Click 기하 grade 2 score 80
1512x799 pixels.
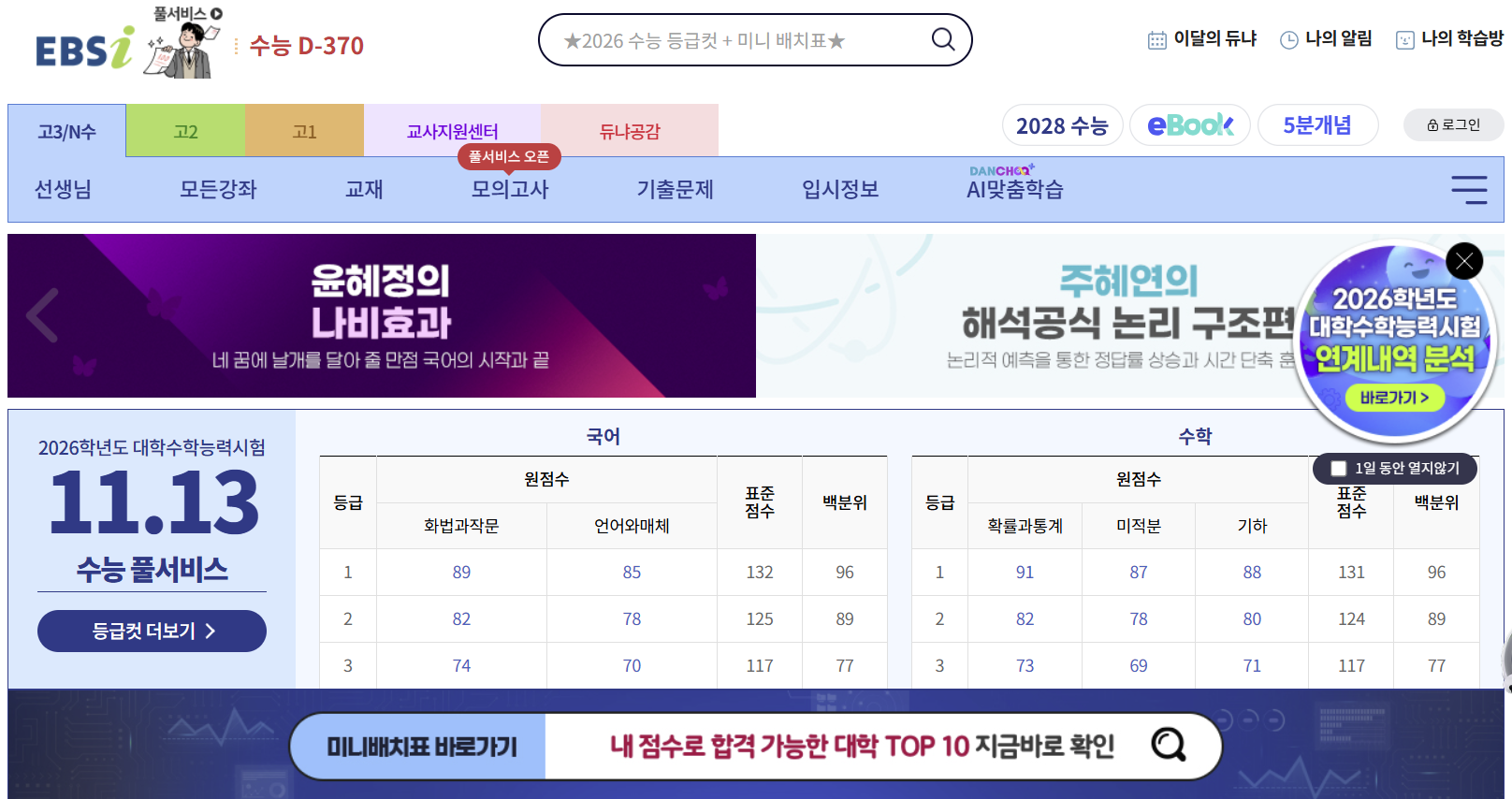click(1252, 618)
